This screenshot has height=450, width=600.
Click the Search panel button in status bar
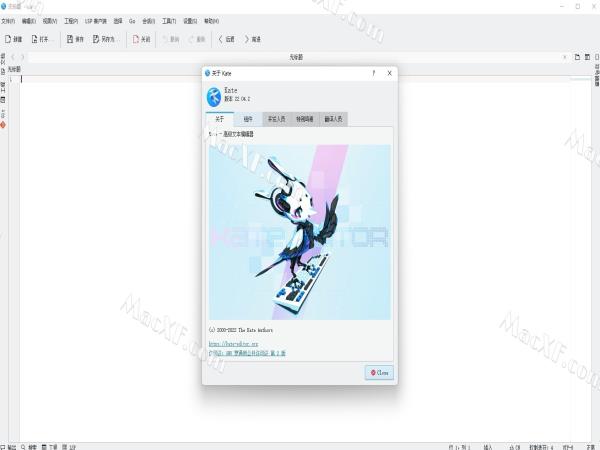point(29,447)
